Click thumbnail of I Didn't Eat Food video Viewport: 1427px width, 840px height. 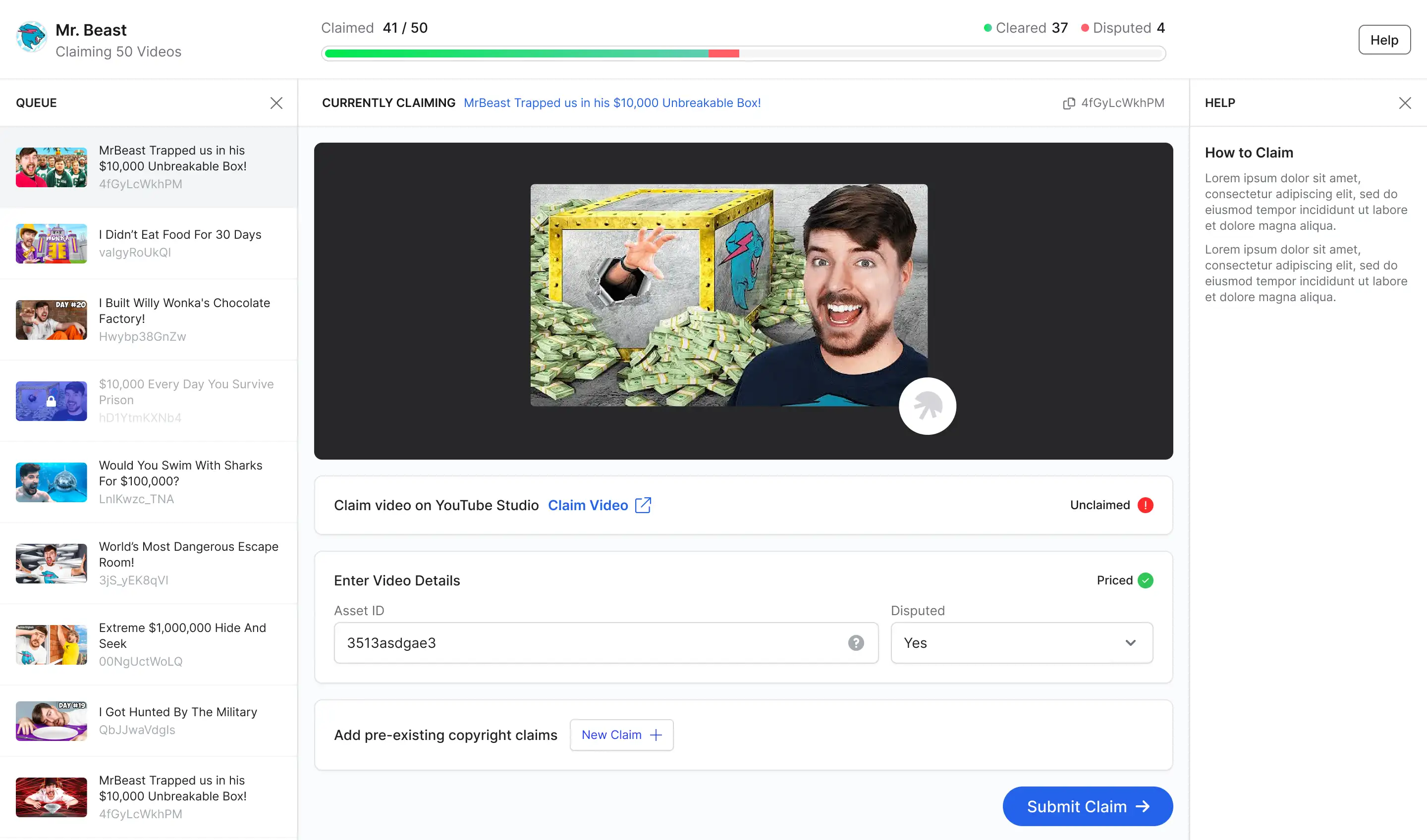[52, 243]
